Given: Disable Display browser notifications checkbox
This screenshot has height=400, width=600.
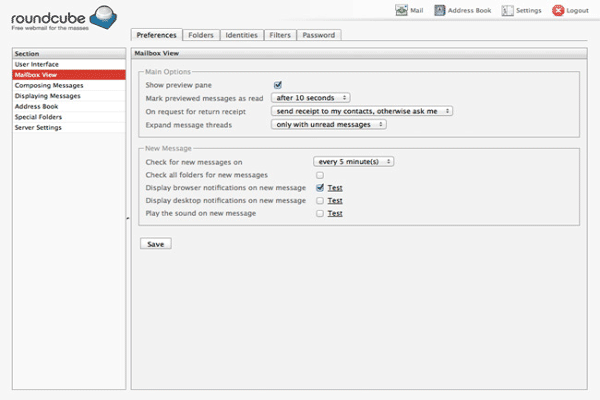Looking at the screenshot, I should click(320, 187).
